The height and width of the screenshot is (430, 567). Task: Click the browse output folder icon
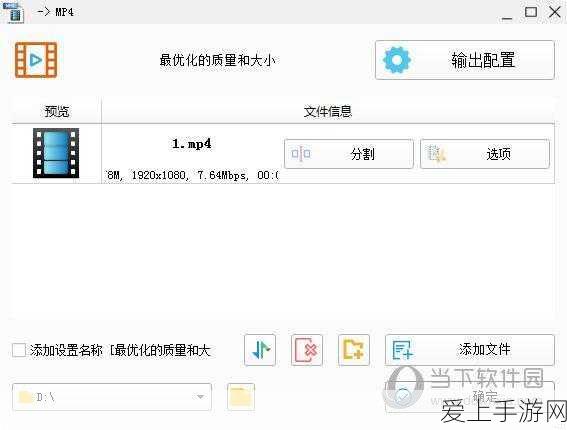(x=241, y=397)
